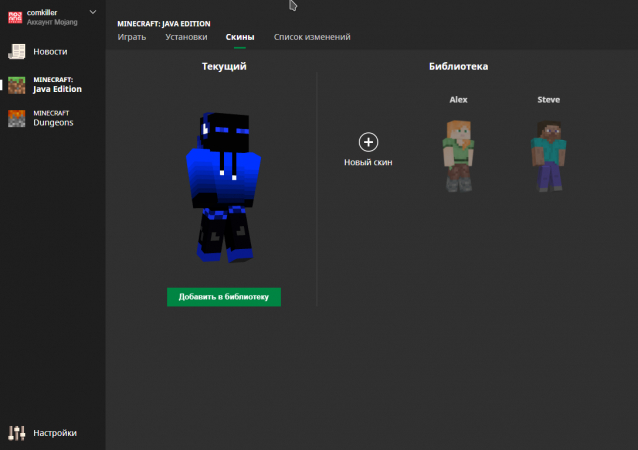Click the Аккаунт Mojang subtitle

52,22
